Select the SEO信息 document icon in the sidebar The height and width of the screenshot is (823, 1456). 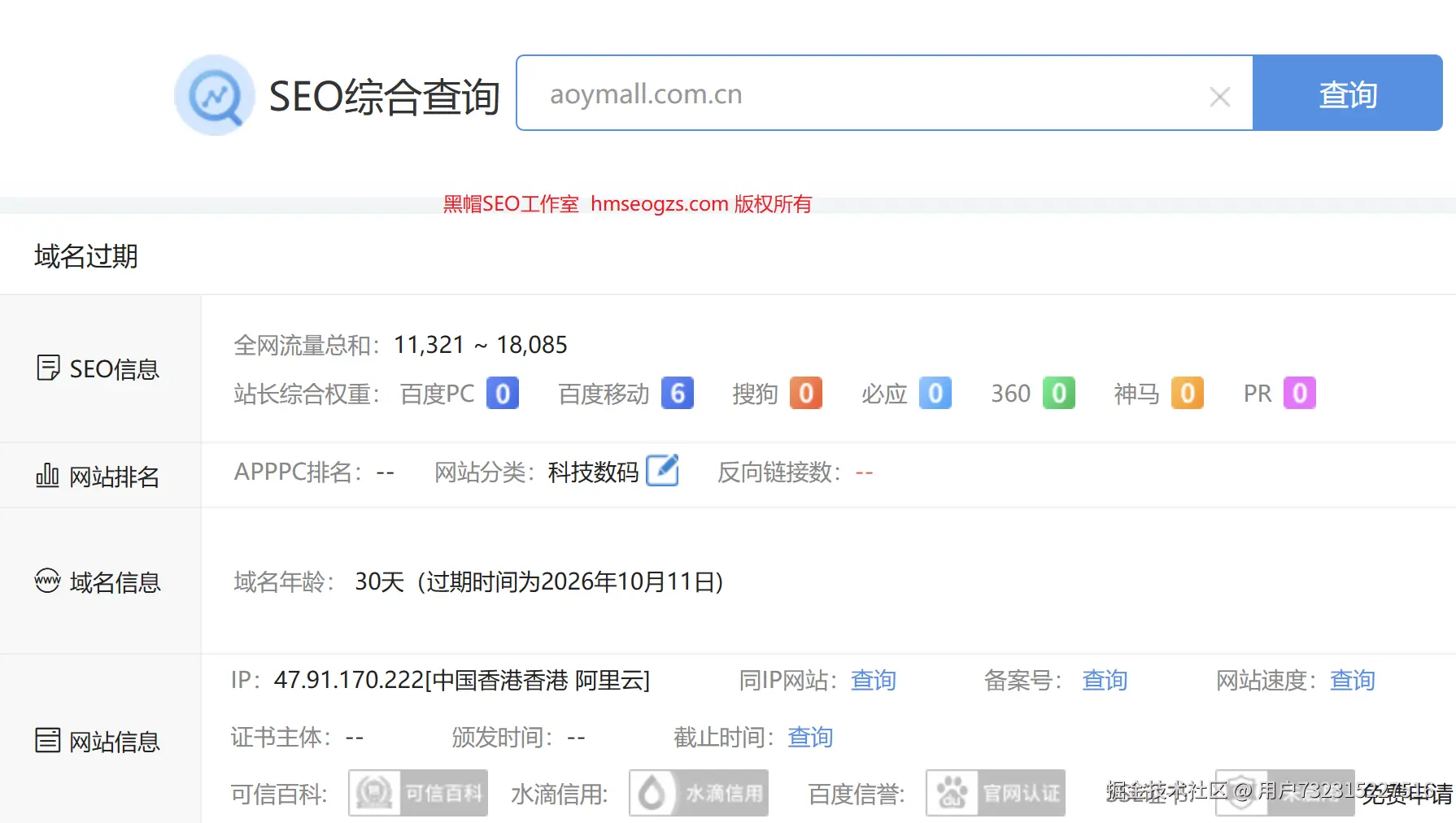click(48, 368)
